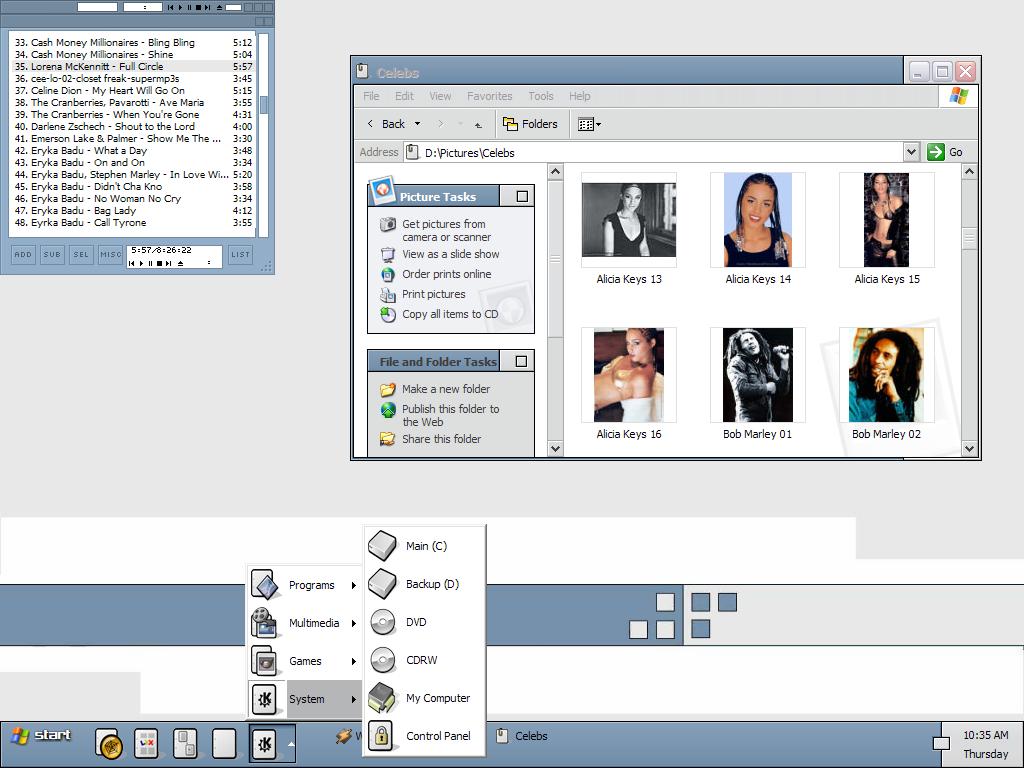Viewport: 1024px width, 768px height.
Task: Collapse the File and Folder Tasks panel
Action: [x=521, y=361]
